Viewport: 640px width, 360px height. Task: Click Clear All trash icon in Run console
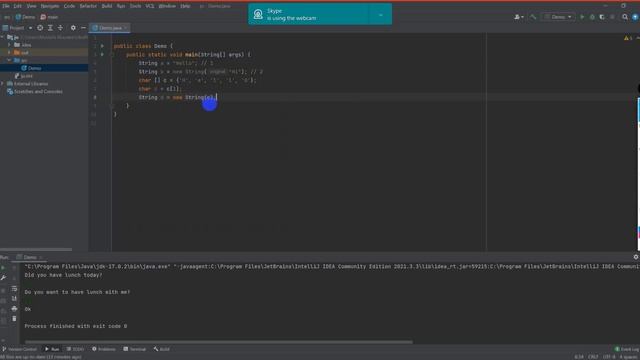(x=14, y=318)
